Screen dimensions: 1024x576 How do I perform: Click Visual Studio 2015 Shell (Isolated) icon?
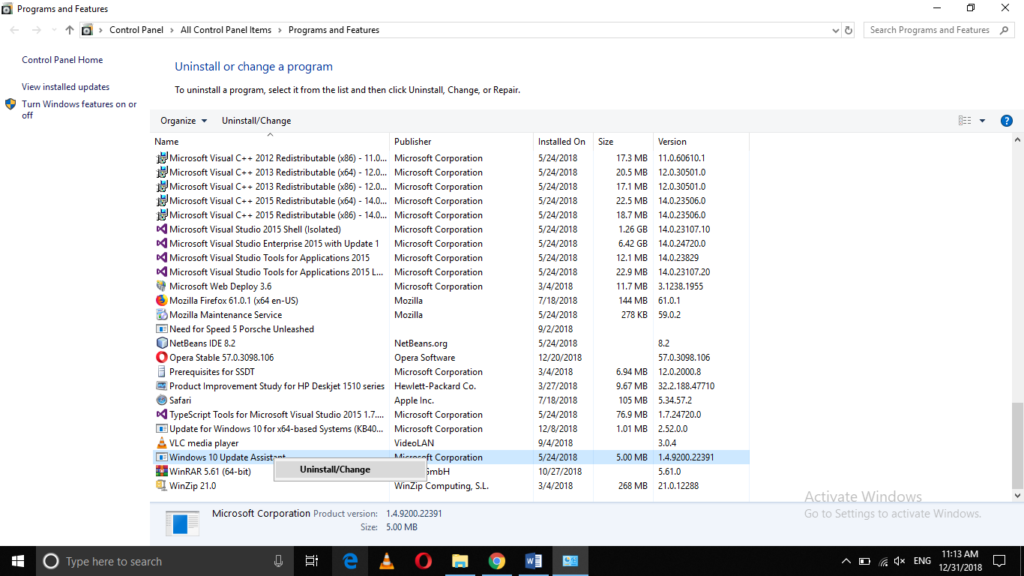[161, 229]
